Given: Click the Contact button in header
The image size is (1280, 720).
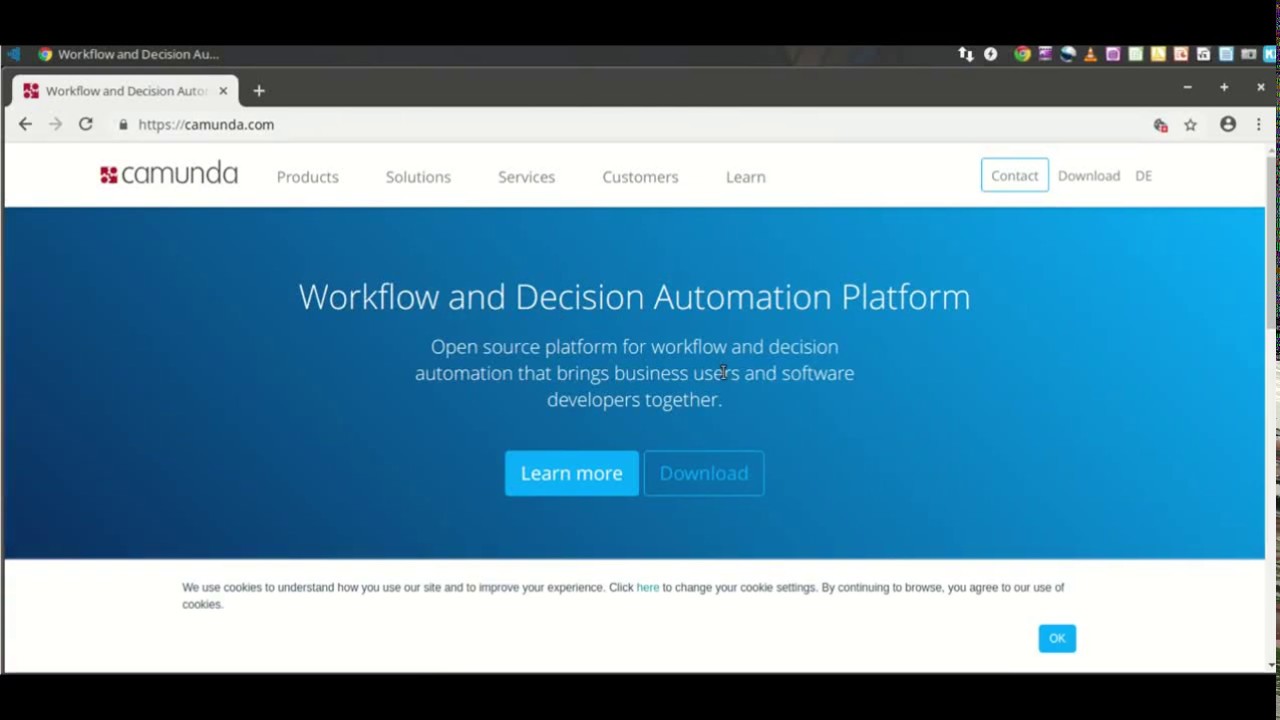Looking at the screenshot, I should [x=1015, y=175].
